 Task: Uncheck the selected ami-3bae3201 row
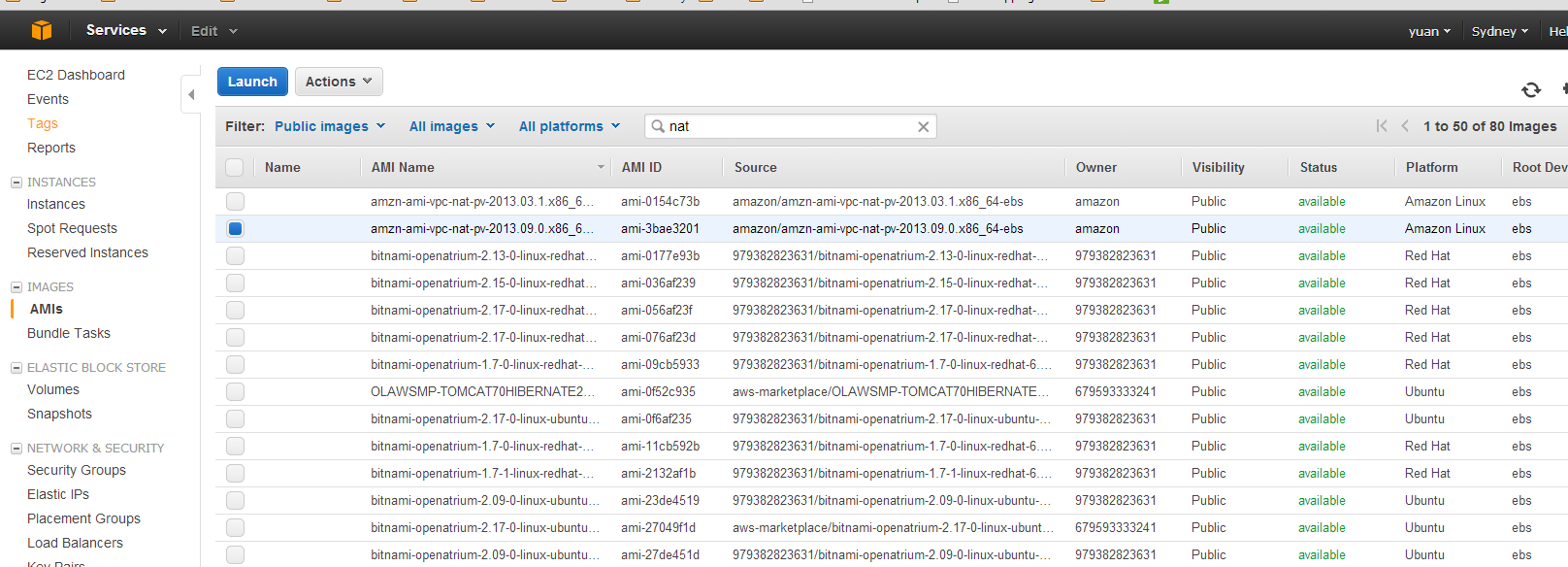(235, 228)
